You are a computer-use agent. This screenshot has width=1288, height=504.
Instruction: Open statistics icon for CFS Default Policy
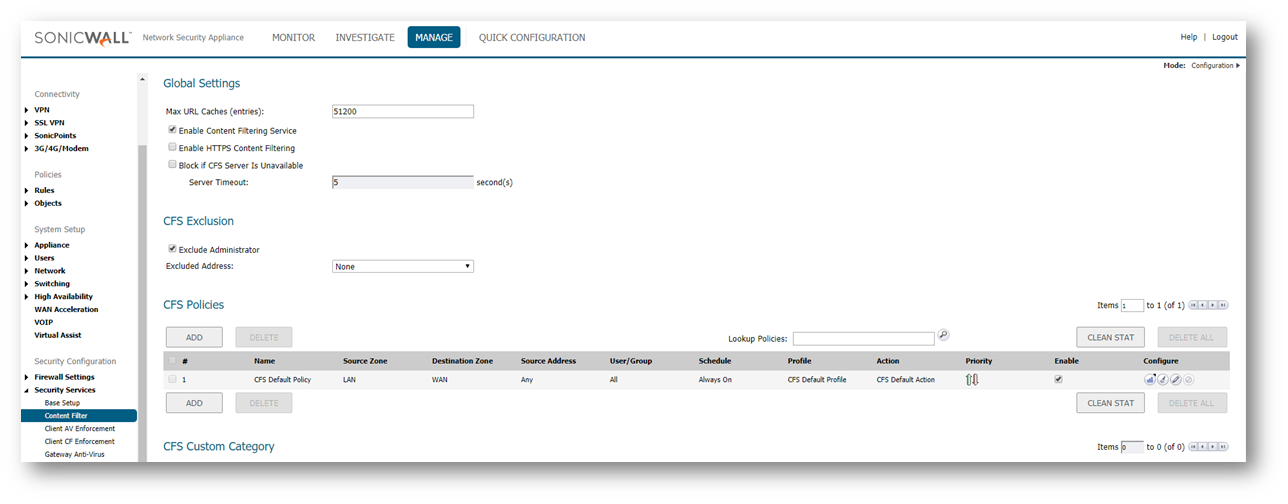click(x=1150, y=380)
